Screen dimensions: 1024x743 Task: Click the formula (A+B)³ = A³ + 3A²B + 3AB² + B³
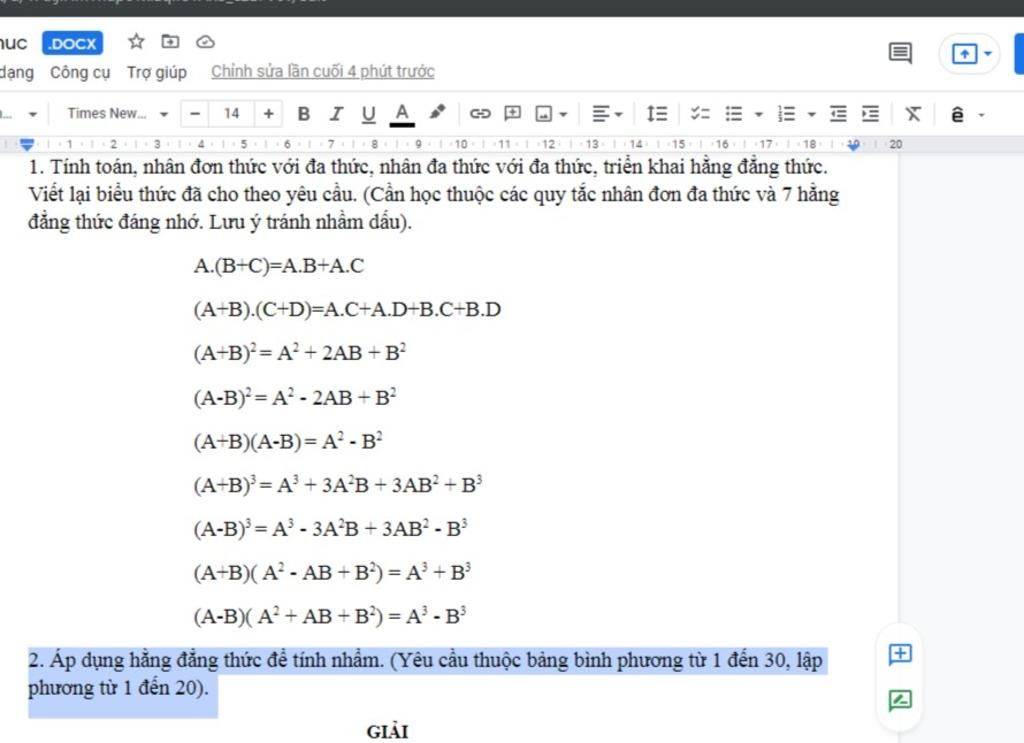point(338,484)
